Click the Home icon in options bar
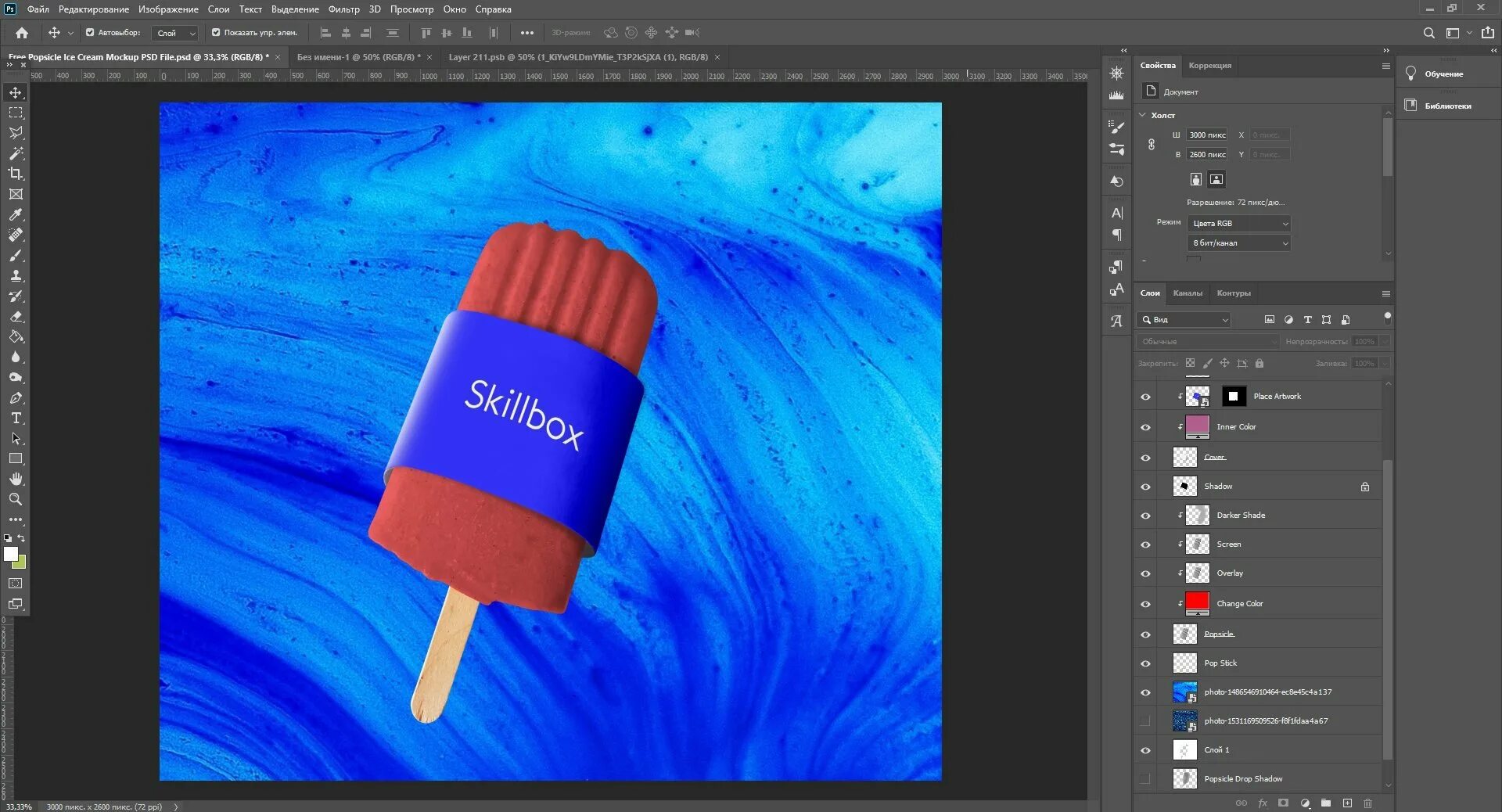 point(22,33)
